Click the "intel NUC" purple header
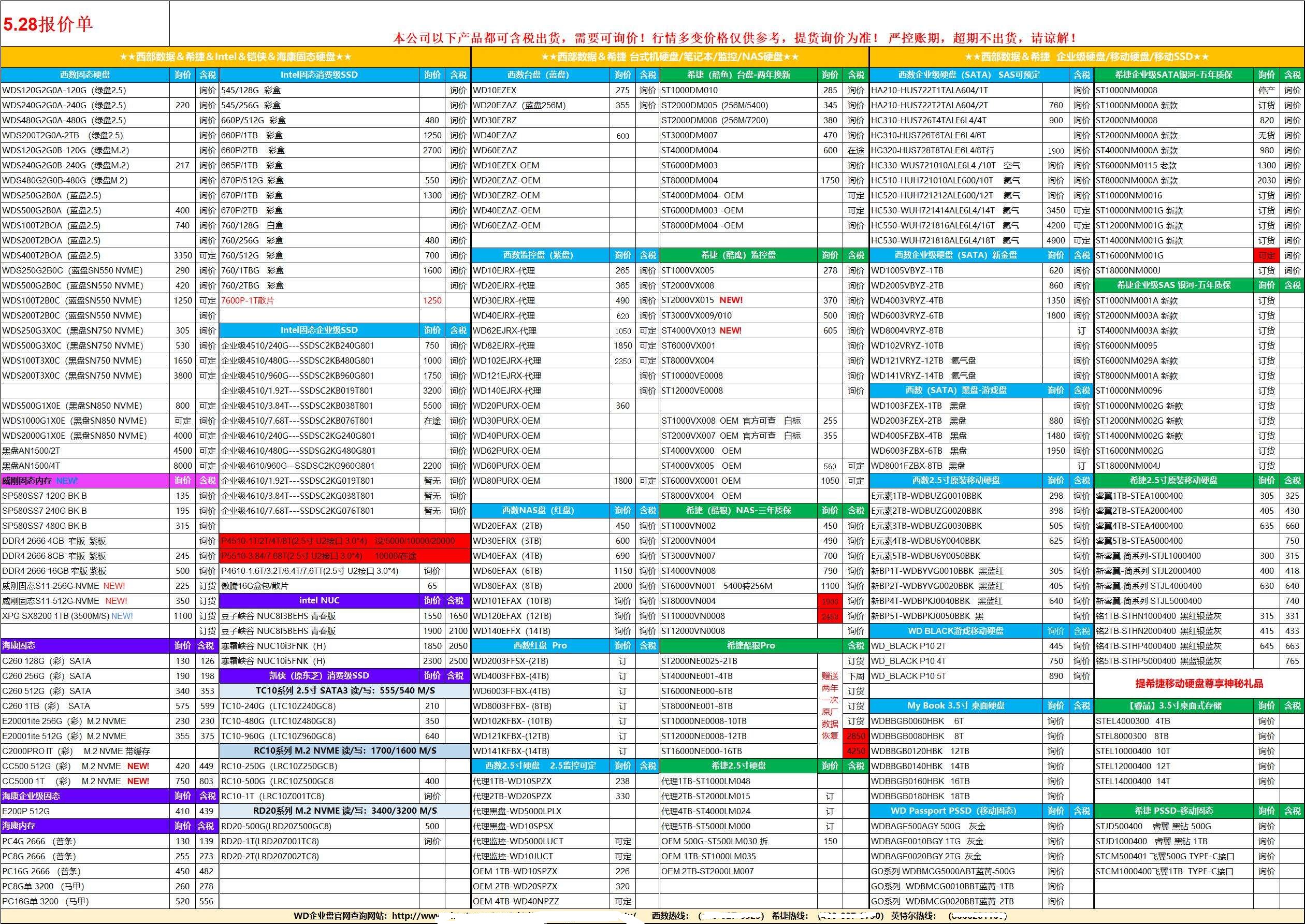Image resolution: width=1305 pixels, height=924 pixels. pyautogui.click(x=319, y=600)
